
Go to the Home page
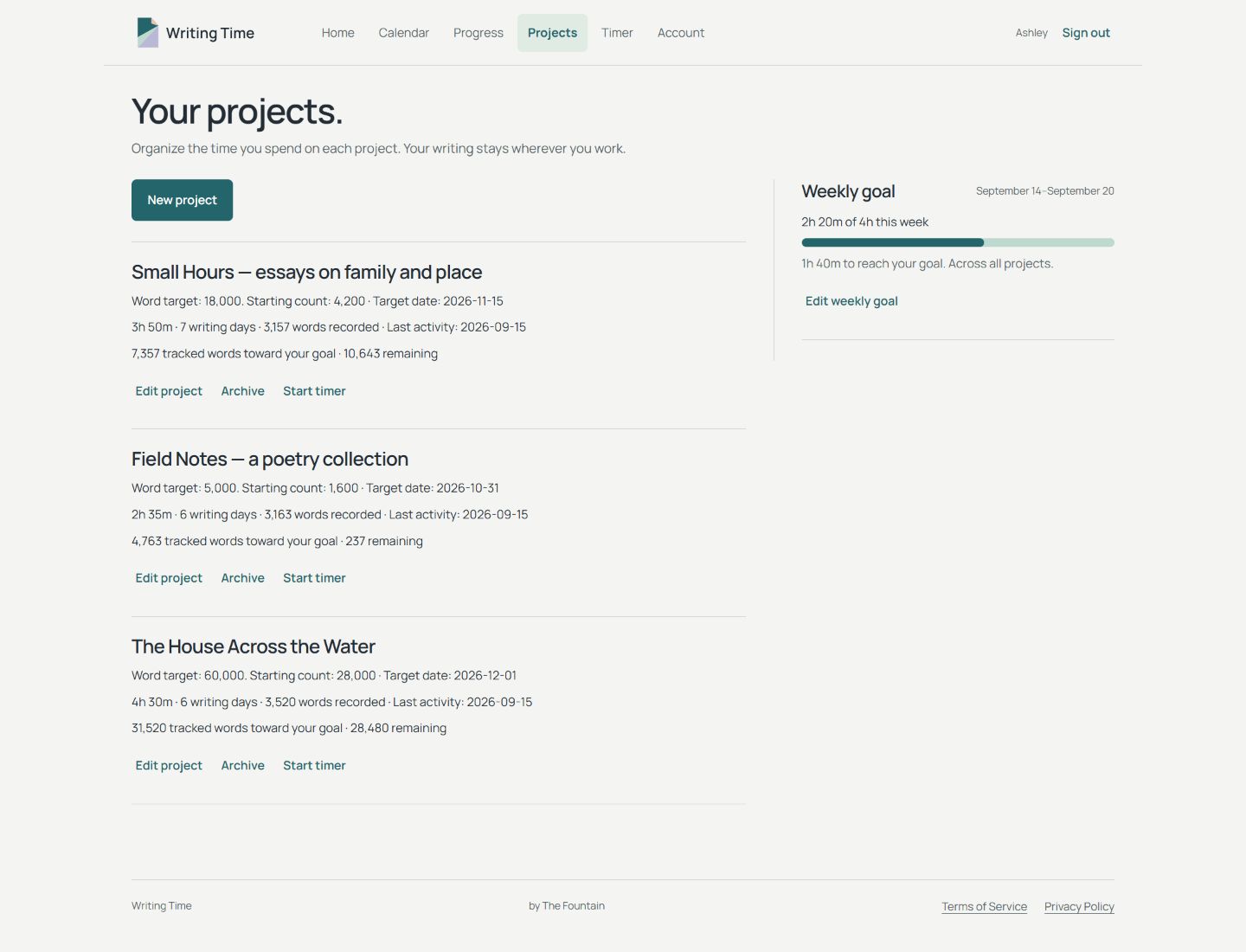338,33
